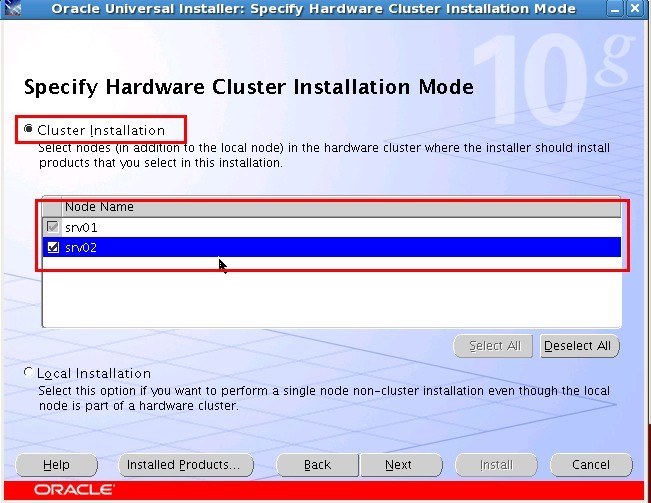Click the srv01 node name
This screenshot has height=503, width=651.
(x=81, y=227)
